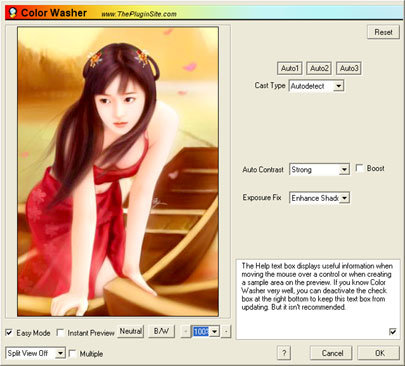Click the preview image of the girl

point(118,172)
